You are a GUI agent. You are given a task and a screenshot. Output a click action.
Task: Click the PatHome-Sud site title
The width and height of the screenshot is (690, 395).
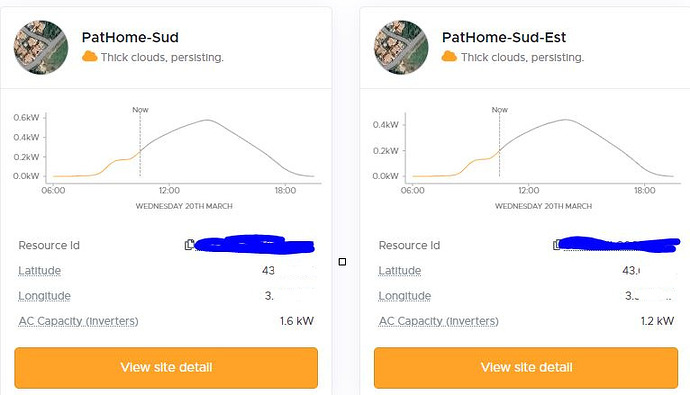(130, 37)
